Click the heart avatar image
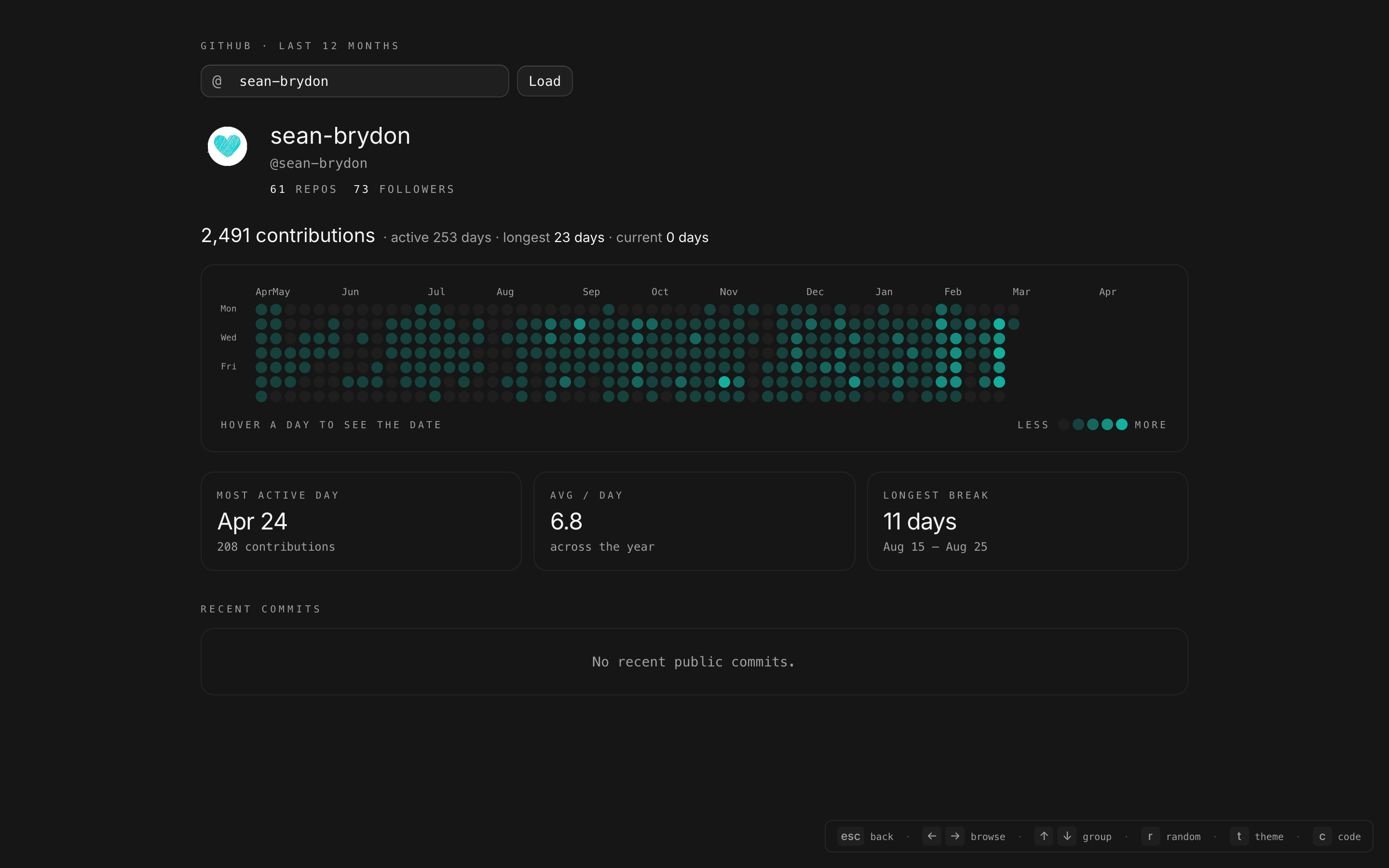The image size is (1389, 868). coord(227,147)
